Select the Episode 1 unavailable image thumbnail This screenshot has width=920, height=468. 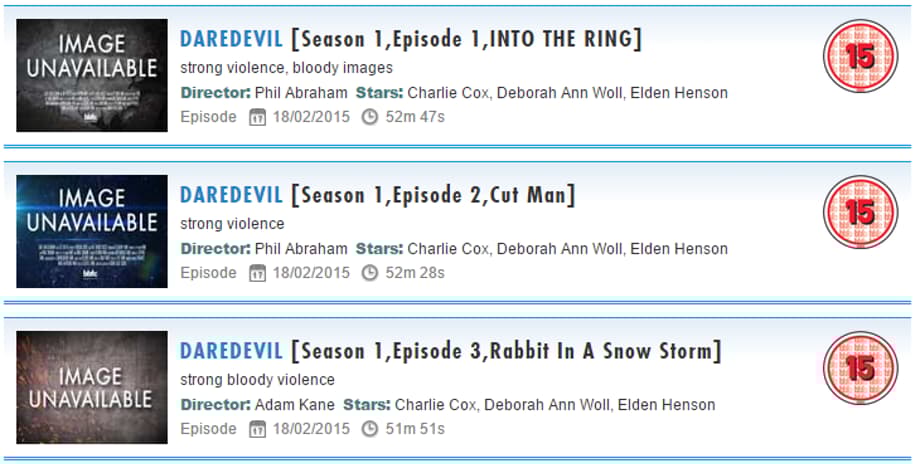click(x=92, y=76)
